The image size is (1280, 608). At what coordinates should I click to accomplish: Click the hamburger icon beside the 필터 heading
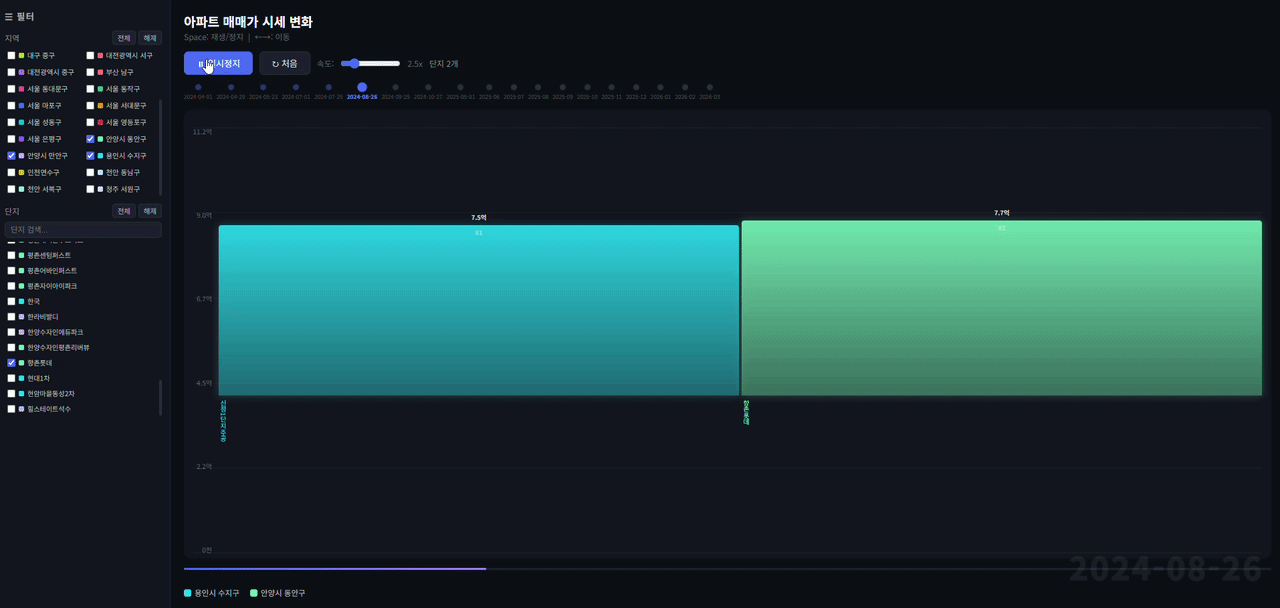[x=9, y=17]
